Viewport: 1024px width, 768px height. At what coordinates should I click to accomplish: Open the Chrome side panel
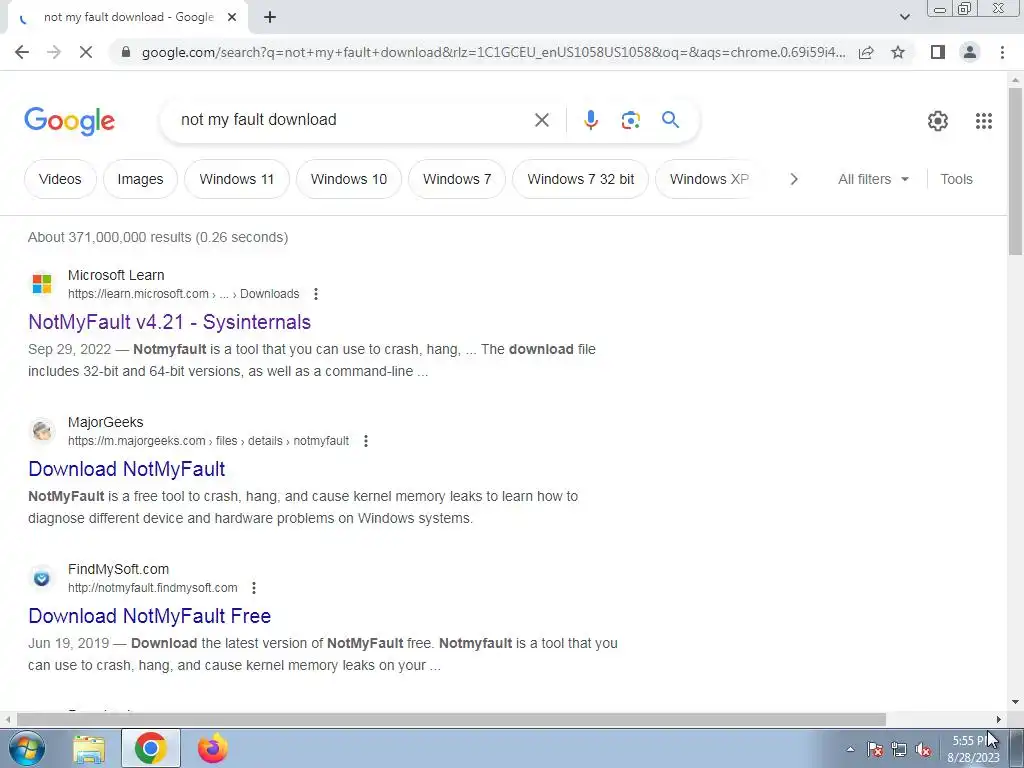point(938,52)
